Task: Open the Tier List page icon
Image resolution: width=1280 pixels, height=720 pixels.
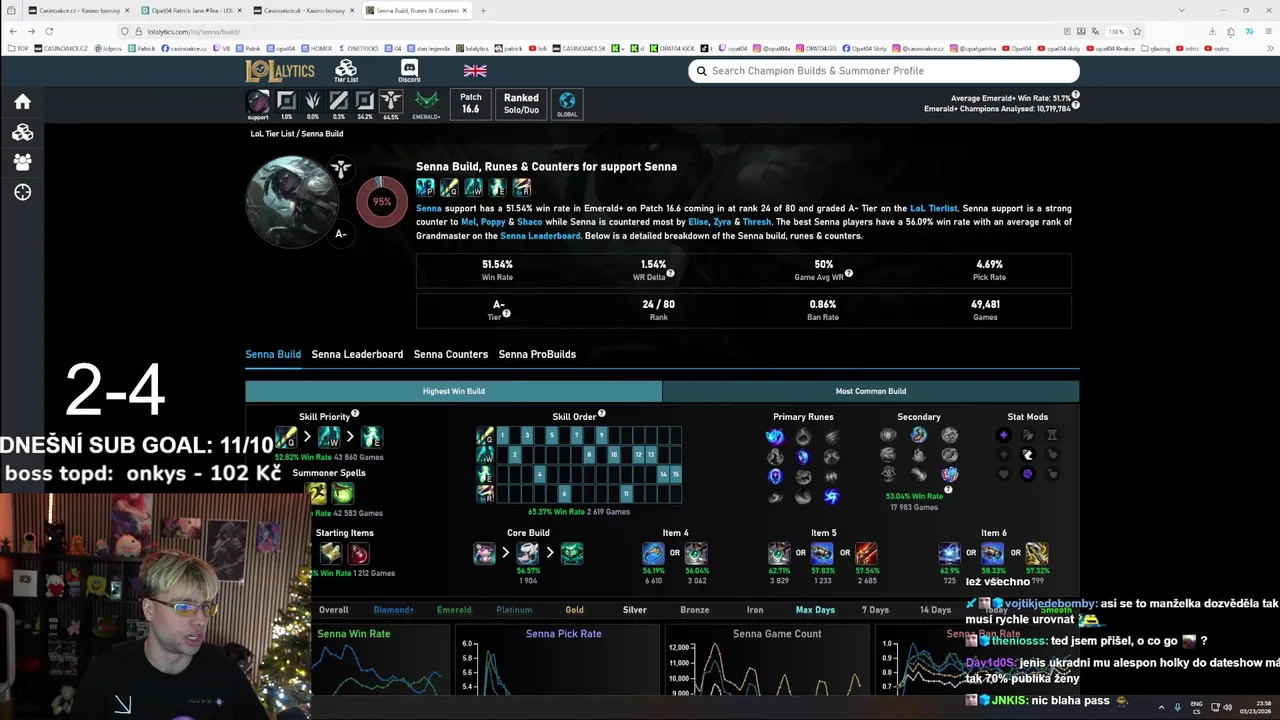Action: (346, 71)
